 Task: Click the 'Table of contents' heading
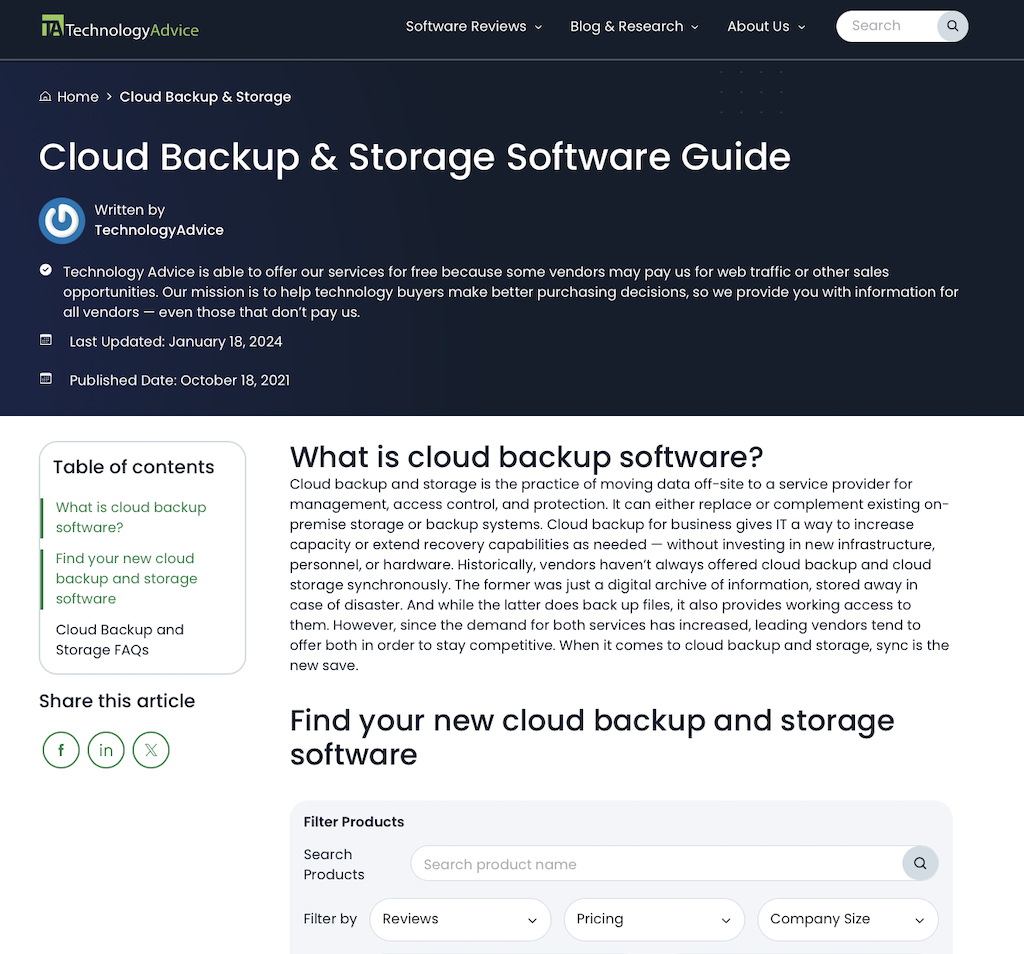click(x=133, y=467)
